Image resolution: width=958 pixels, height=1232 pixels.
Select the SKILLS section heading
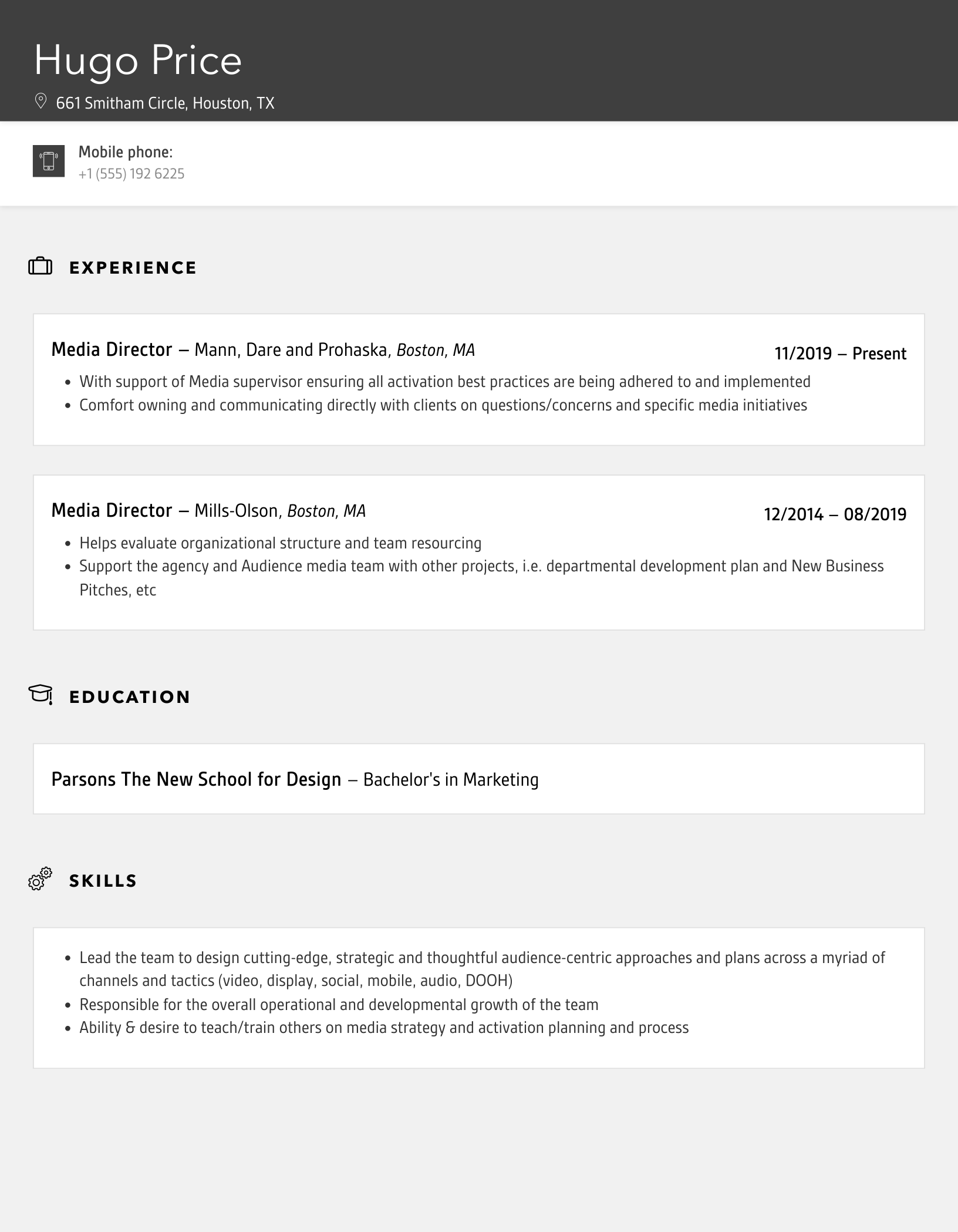pyautogui.click(x=103, y=881)
